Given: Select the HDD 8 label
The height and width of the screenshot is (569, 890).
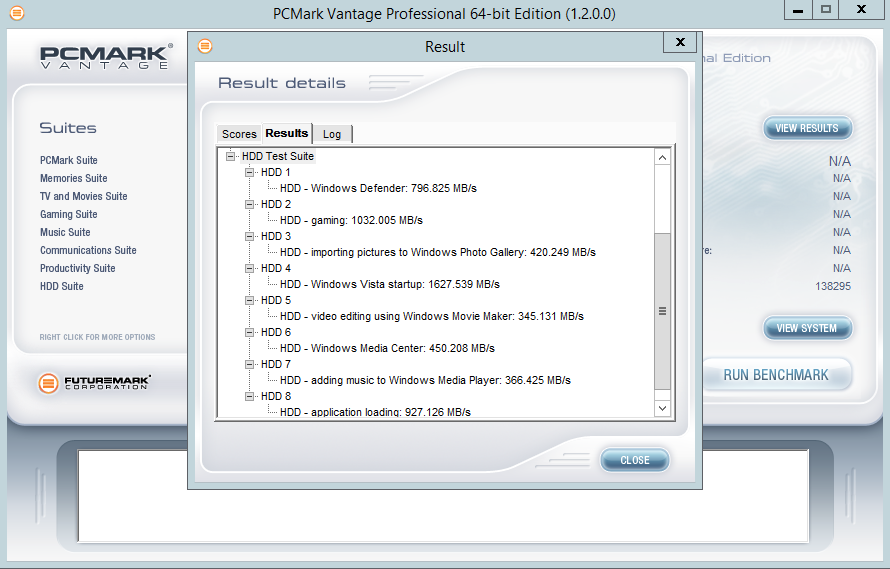Looking at the screenshot, I should coord(275,396).
